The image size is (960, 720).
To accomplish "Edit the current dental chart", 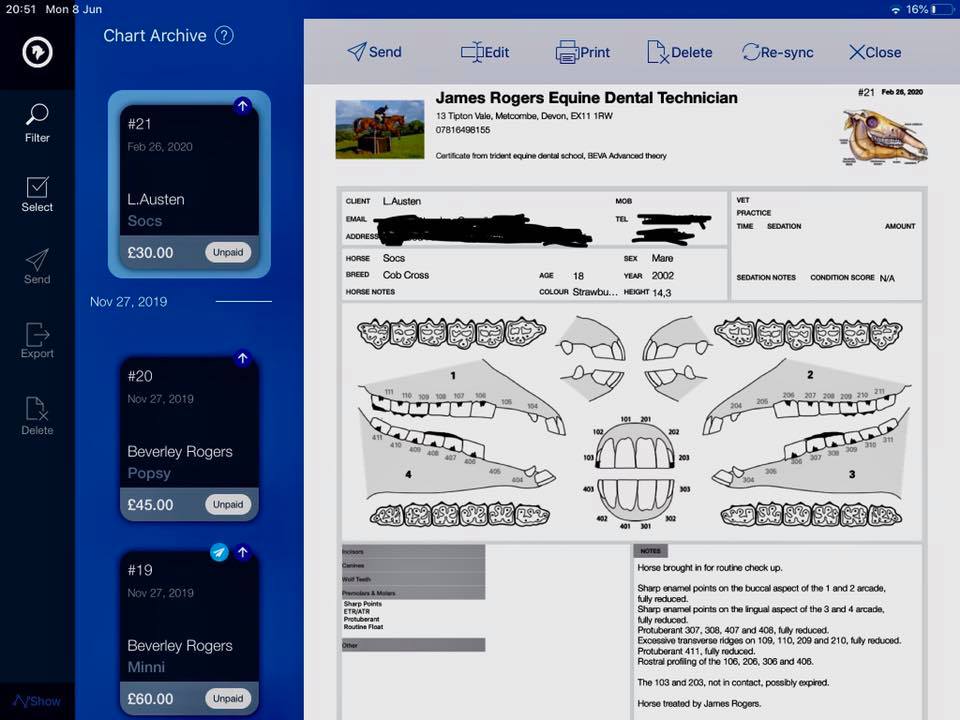I will pos(484,52).
